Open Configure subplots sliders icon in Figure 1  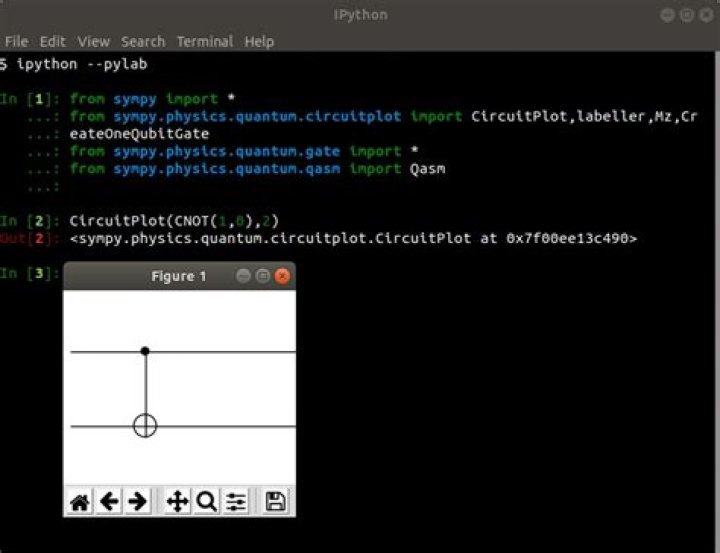[236, 502]
